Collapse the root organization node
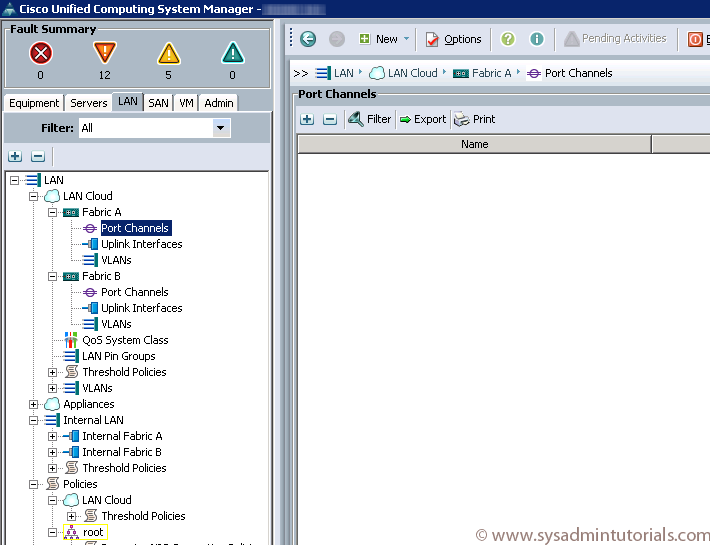Image resolution: width=710 pixels, height=545 pixels. pos(53,532)
